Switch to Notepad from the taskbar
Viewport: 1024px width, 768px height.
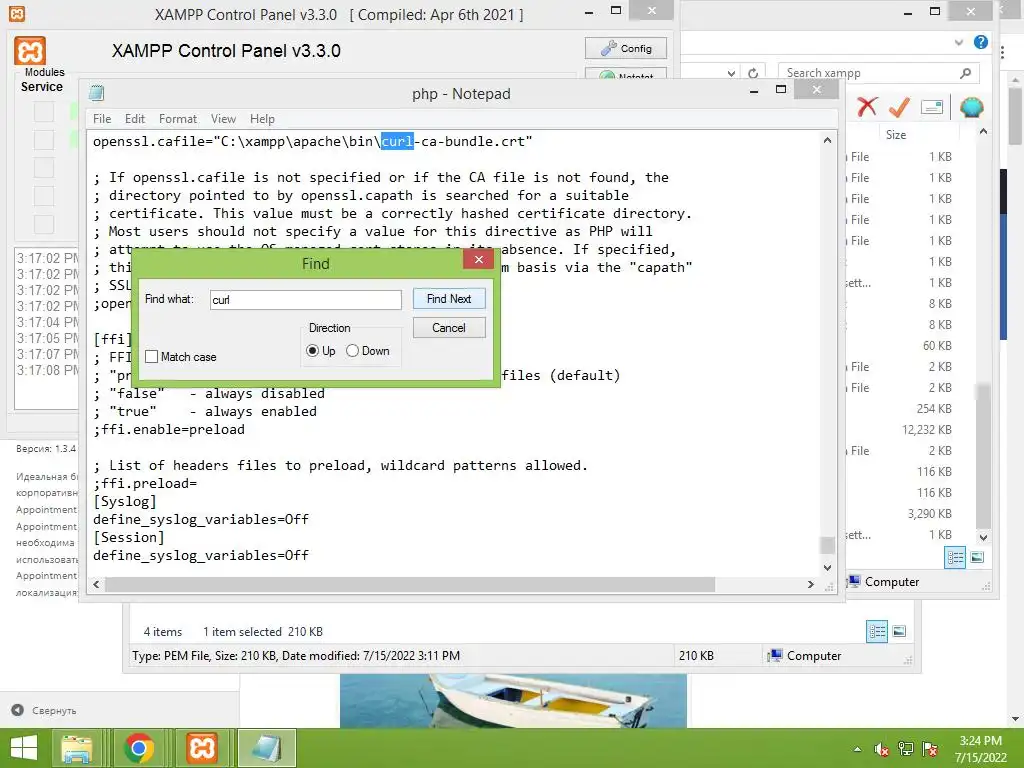tap(266, 748)
